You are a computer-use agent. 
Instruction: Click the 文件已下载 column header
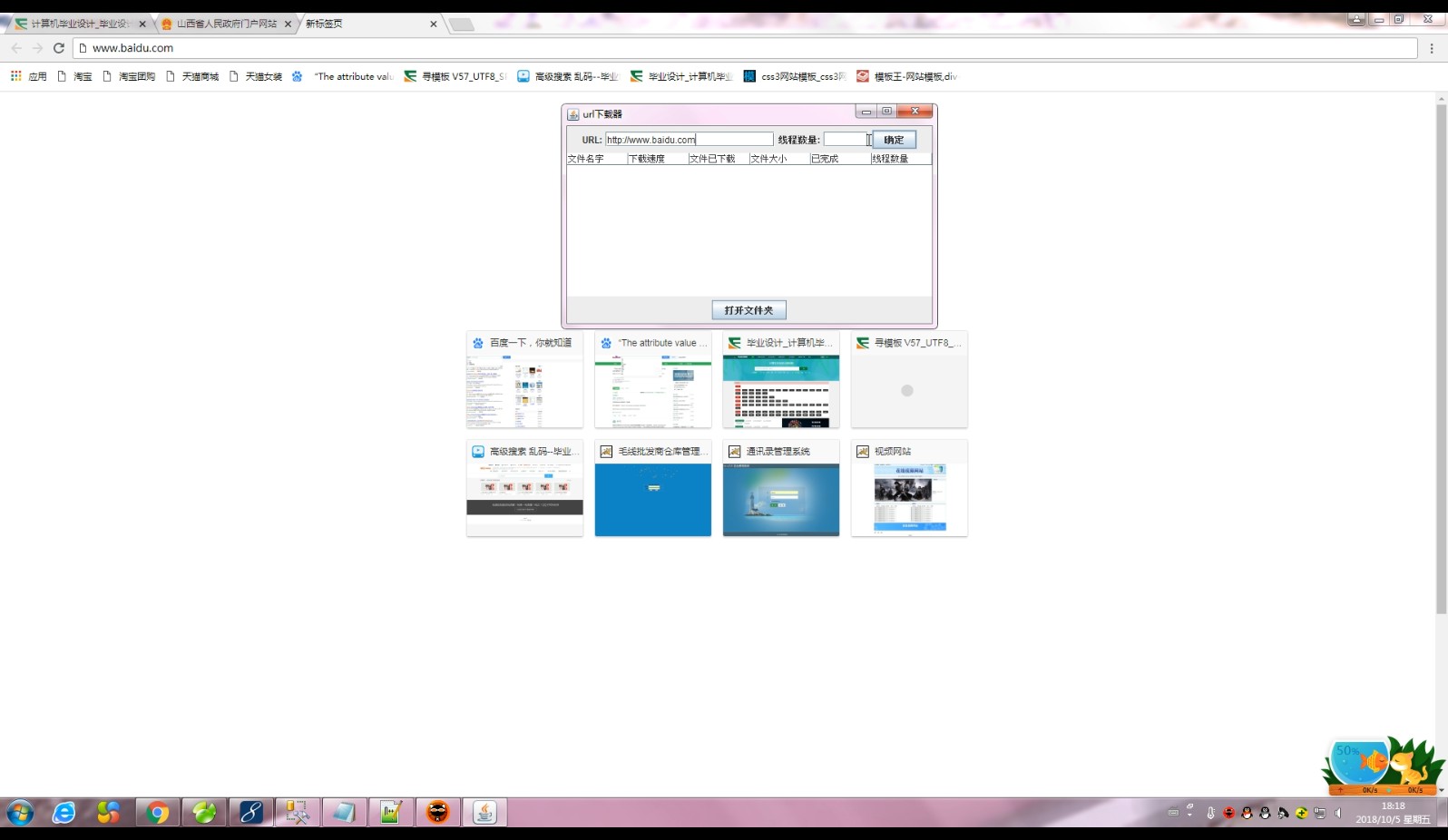pos(719,159)
